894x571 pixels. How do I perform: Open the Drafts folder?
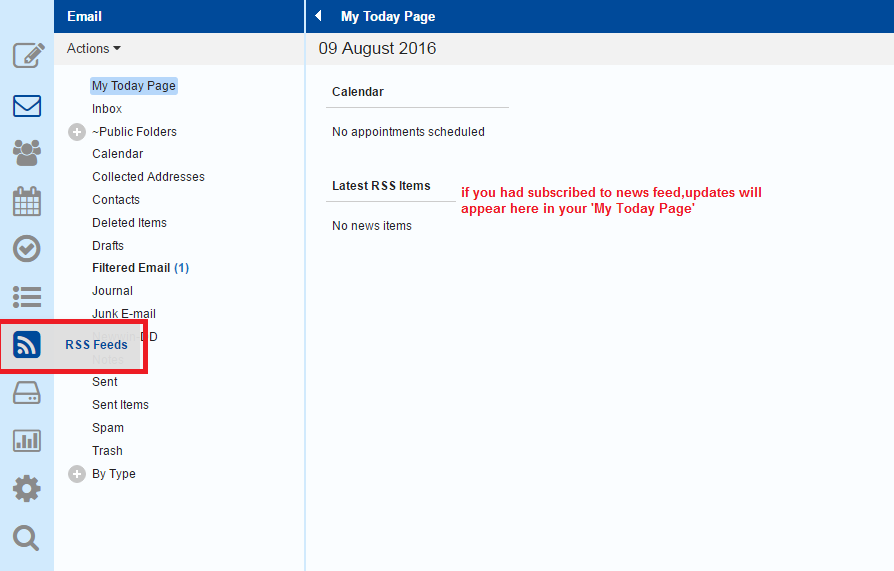click(108, 245)
